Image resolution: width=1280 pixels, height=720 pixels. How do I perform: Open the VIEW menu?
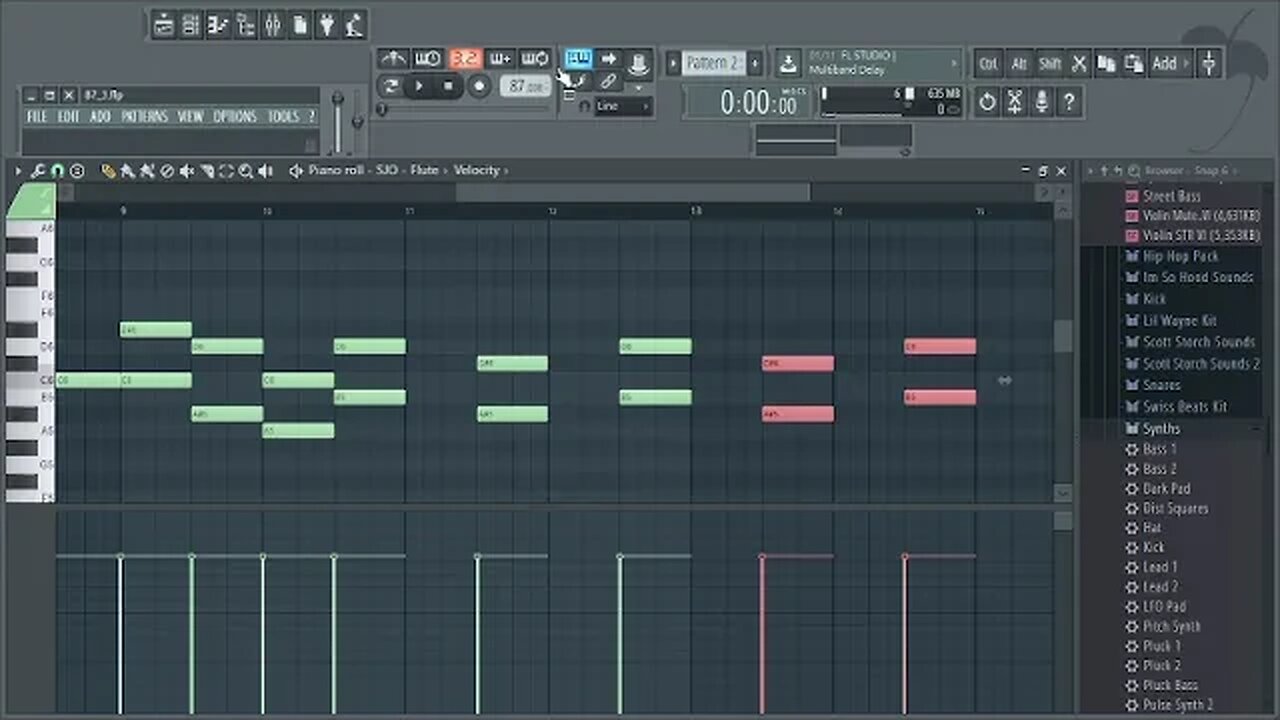coord(190,116)
